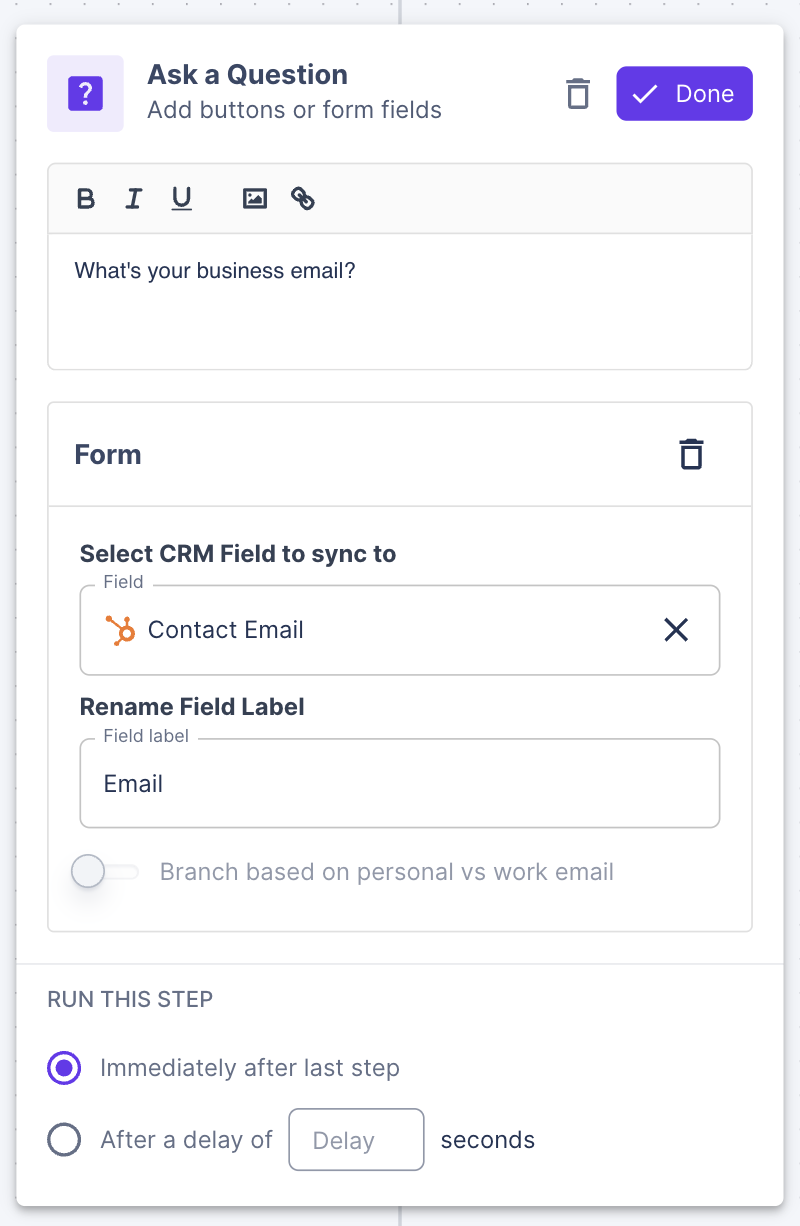The image size is (800, 1226).
Task: Click into the Delay seconds input box
Action: (356, 1140)
